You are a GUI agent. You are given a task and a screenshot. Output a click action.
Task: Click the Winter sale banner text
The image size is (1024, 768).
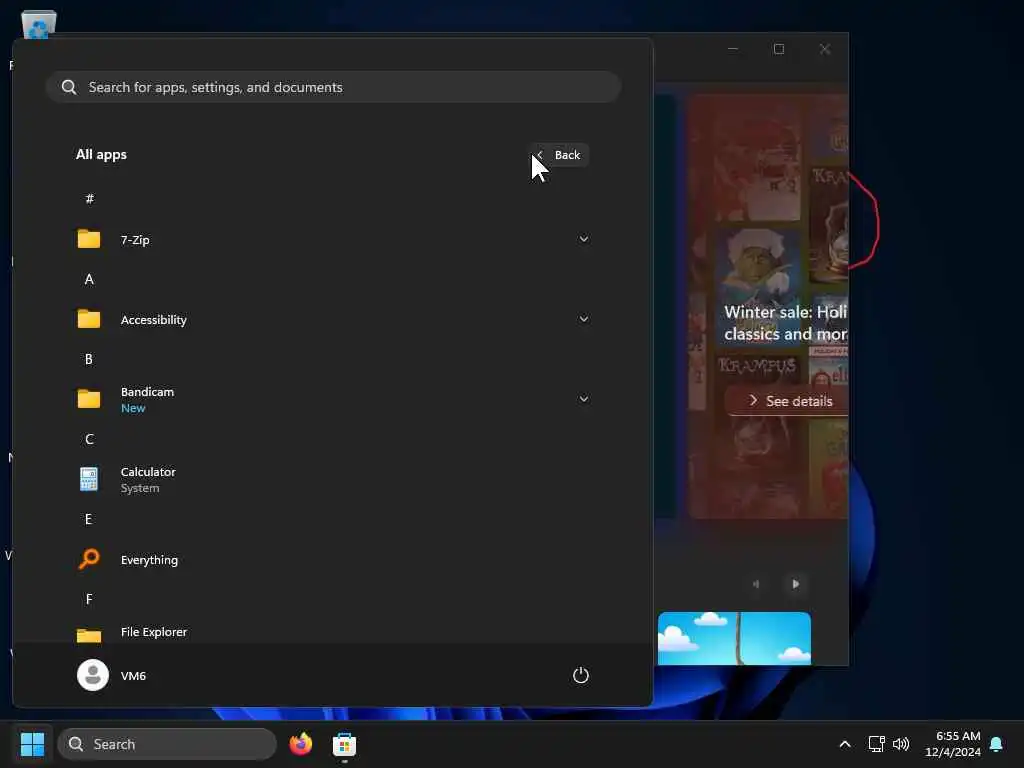pos(786,323)
